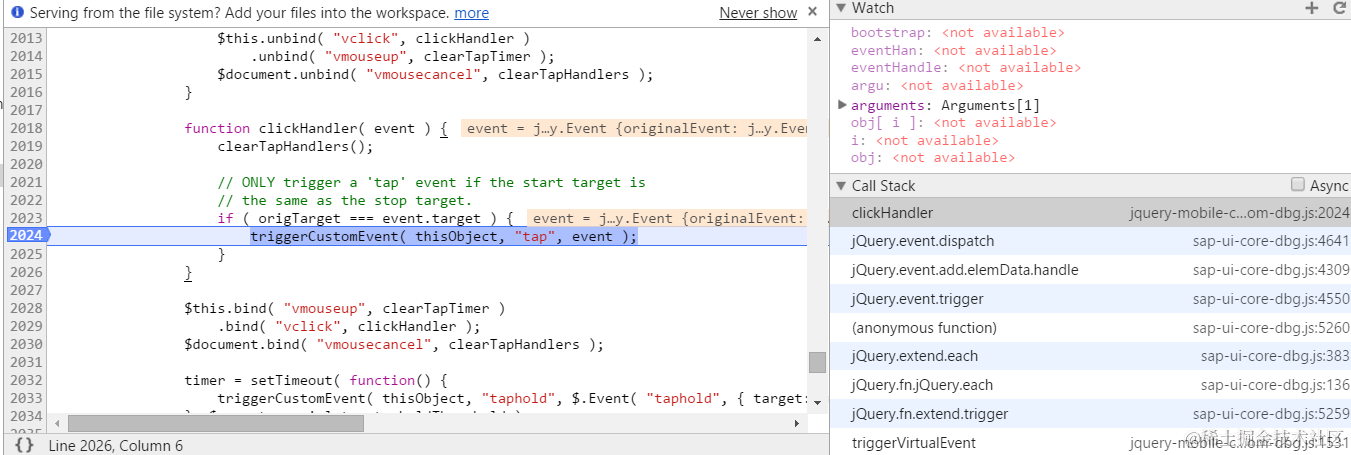This screenshot has height=455, width=1351.
Task: Click the 'timer = setTimeout' line
Action: pos(314,380)
